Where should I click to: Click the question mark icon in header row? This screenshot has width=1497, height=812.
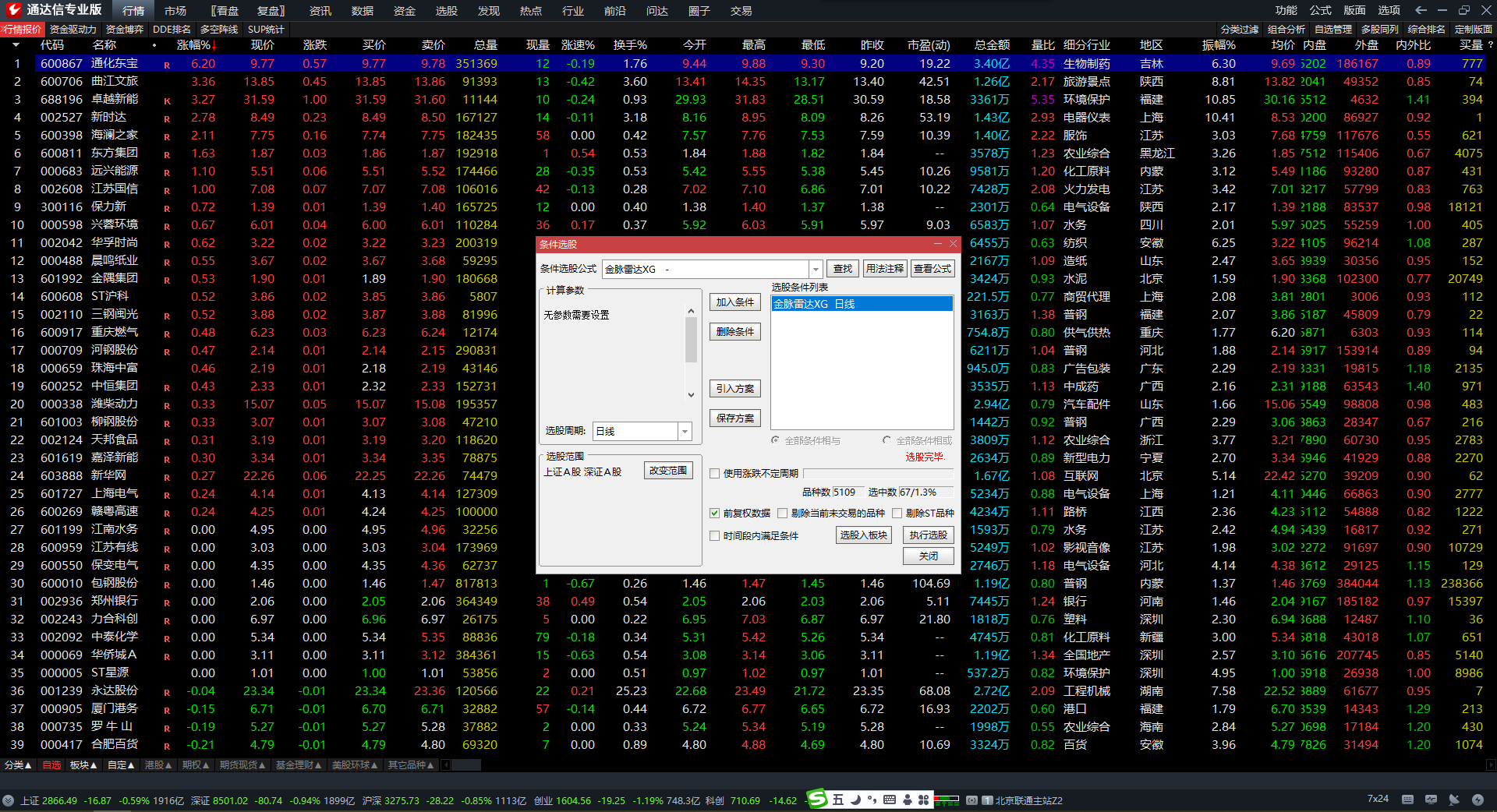pos(1490,45)
